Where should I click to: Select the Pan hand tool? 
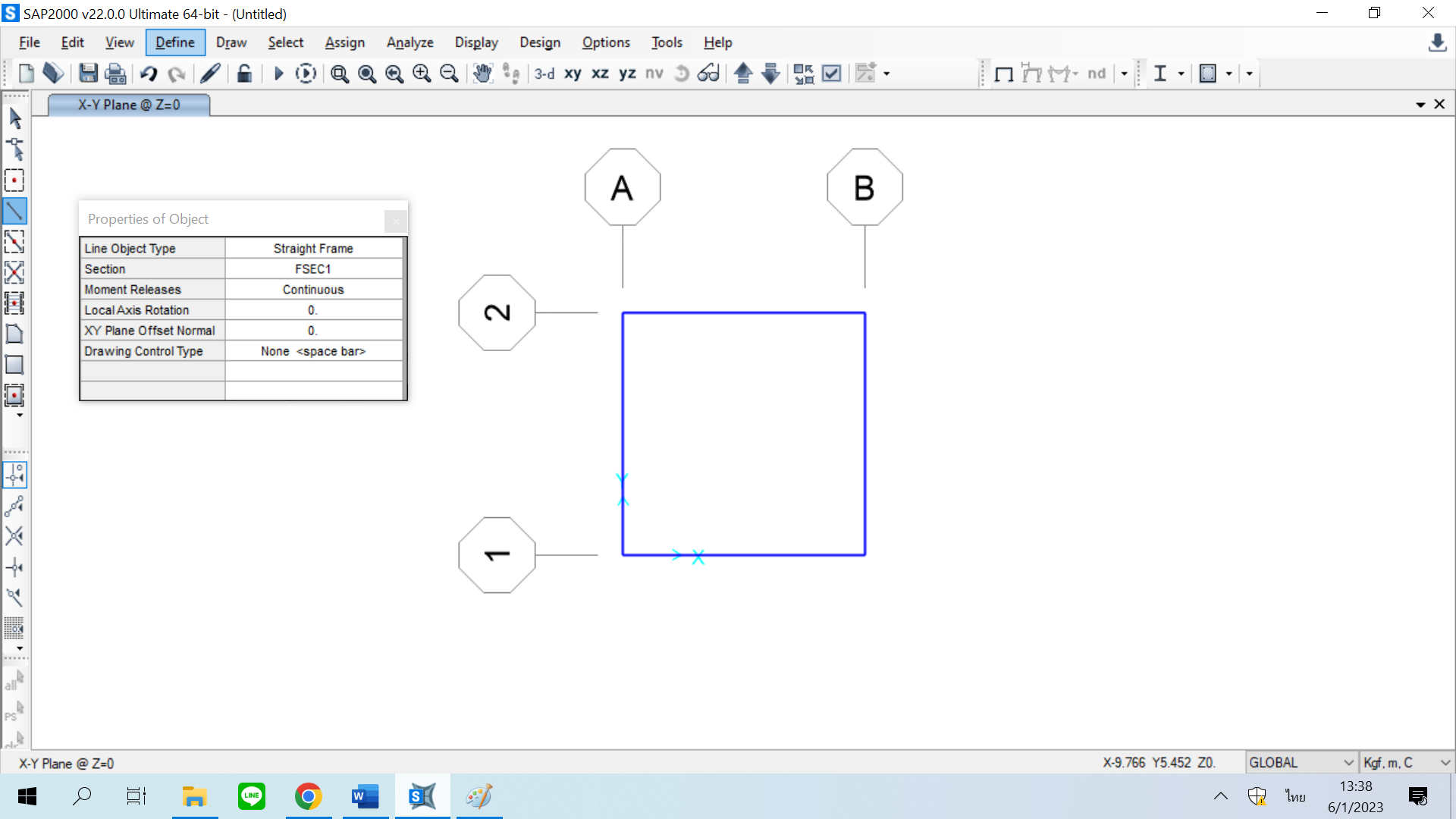482,74
